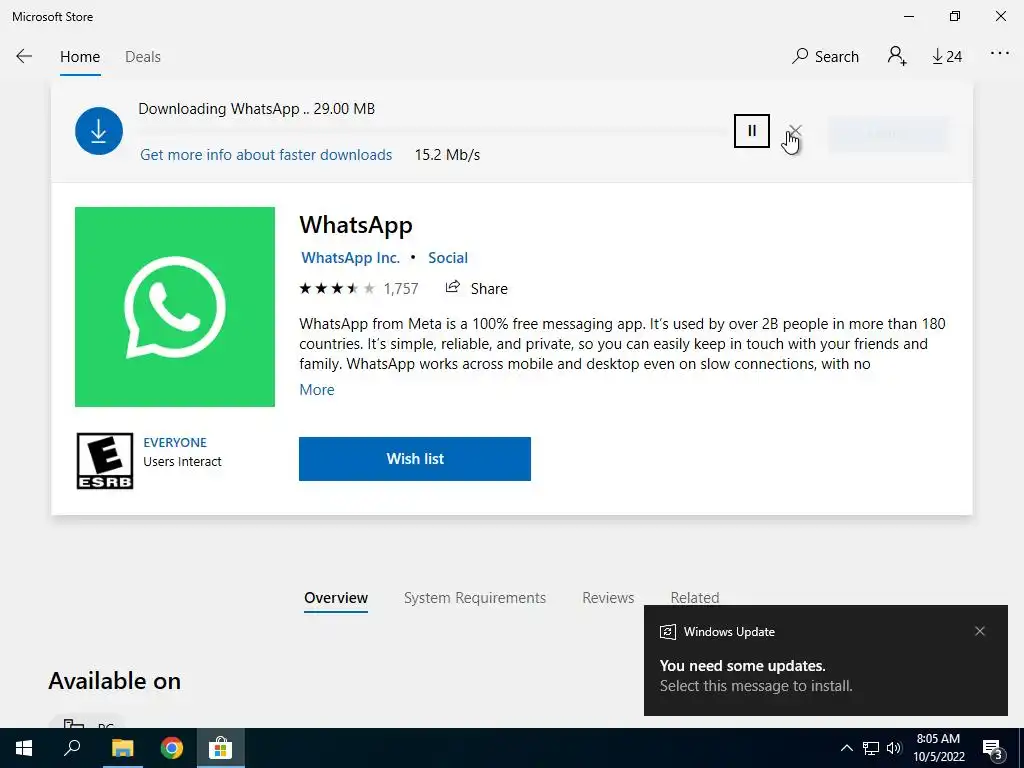Click the Share icon

453,287
